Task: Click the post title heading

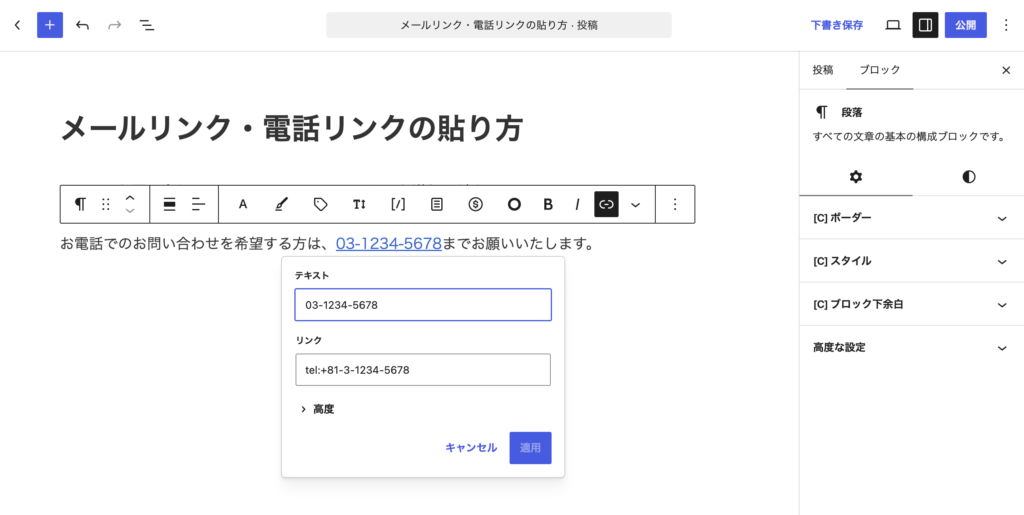Action: coord(291,128)
